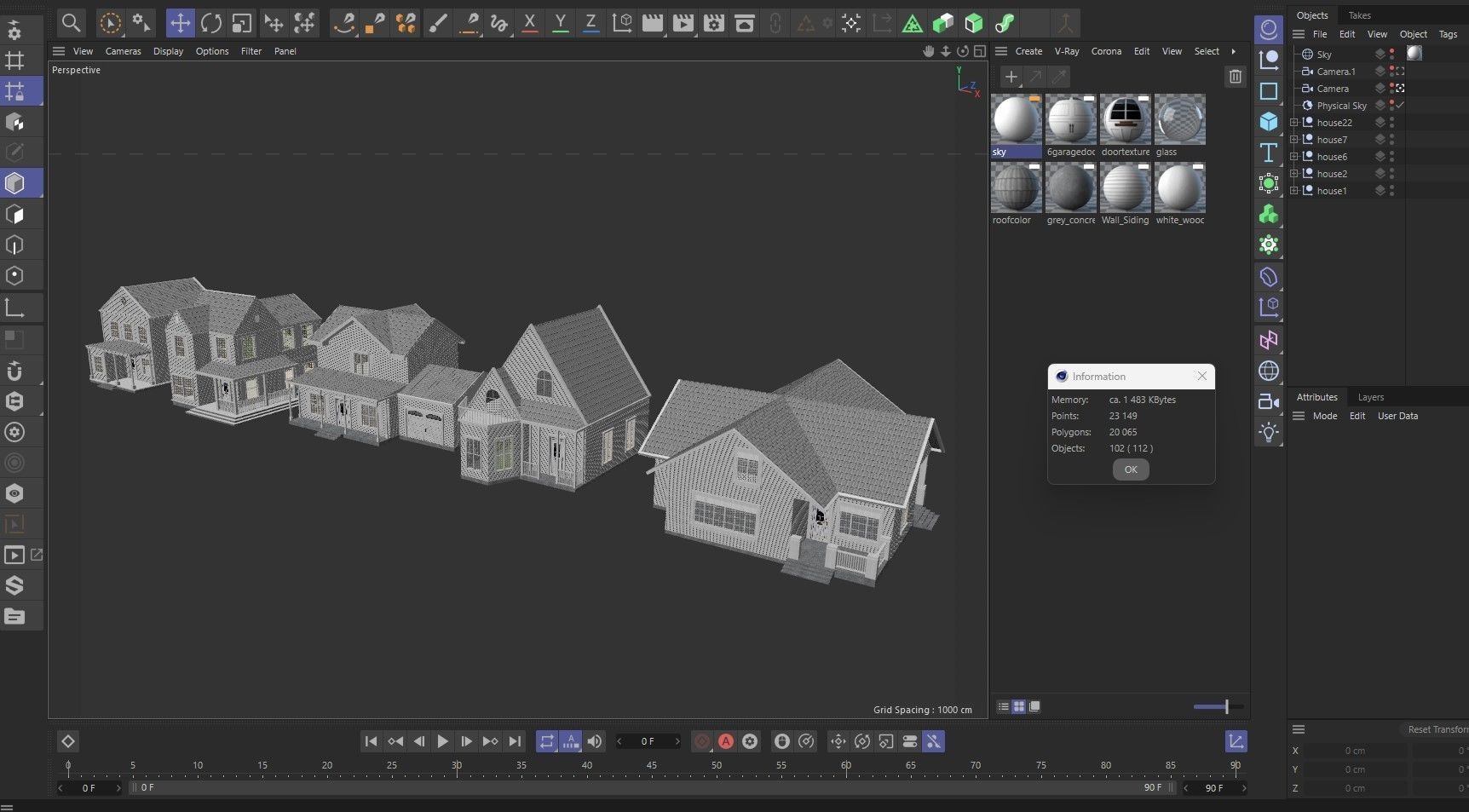Toggle timeline sound speaker icon
This screenshot has height=812, width=1469.
coord(595,741)
